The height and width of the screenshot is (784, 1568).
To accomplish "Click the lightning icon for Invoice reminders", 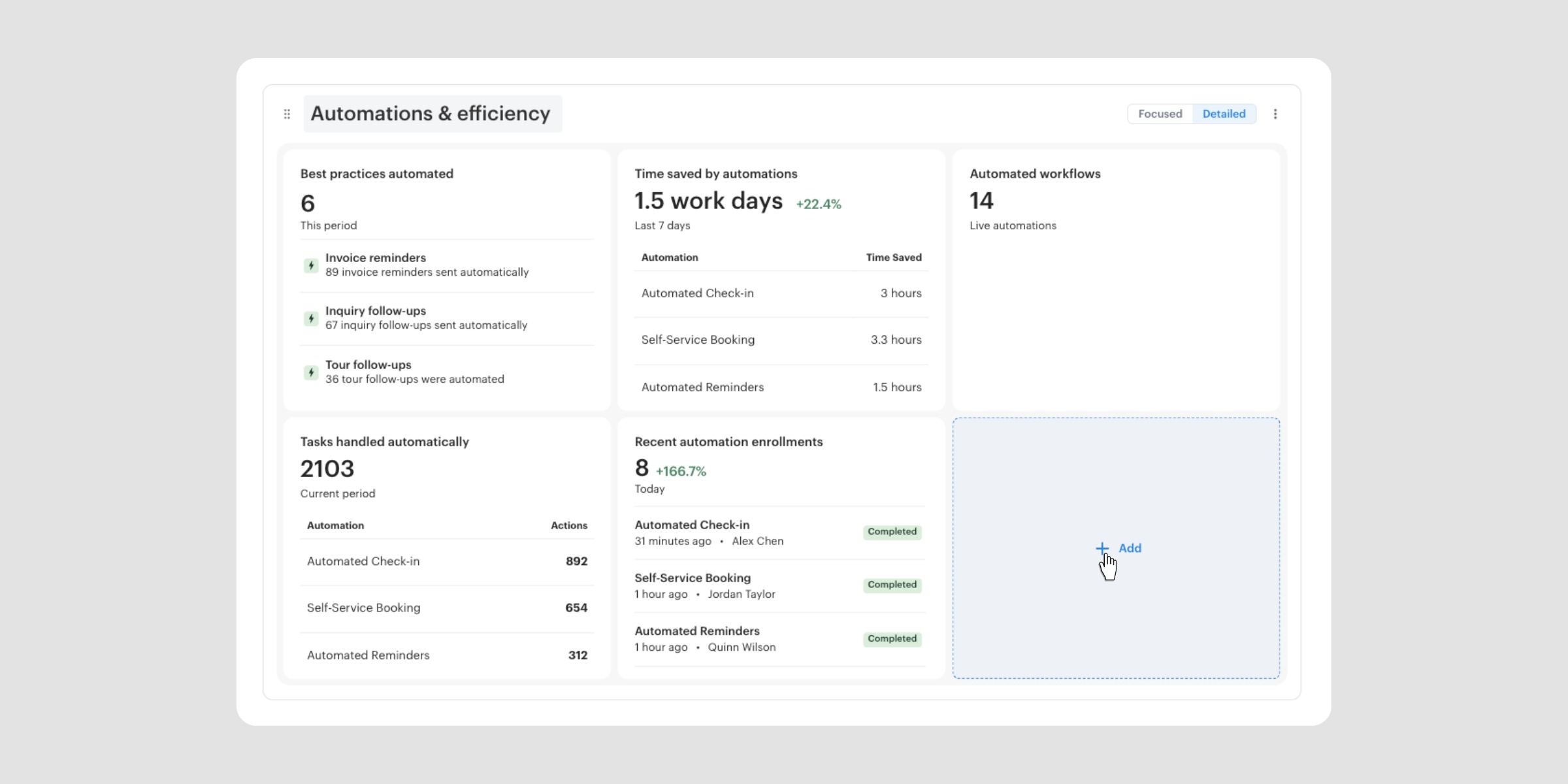I will coord(311,266).
